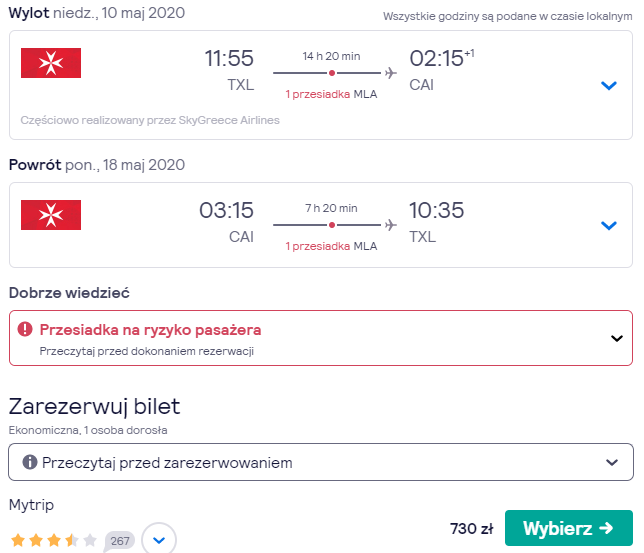Click the info icon beside Przeczytaj przed zarezerwowaniem

tap(30, 462)
